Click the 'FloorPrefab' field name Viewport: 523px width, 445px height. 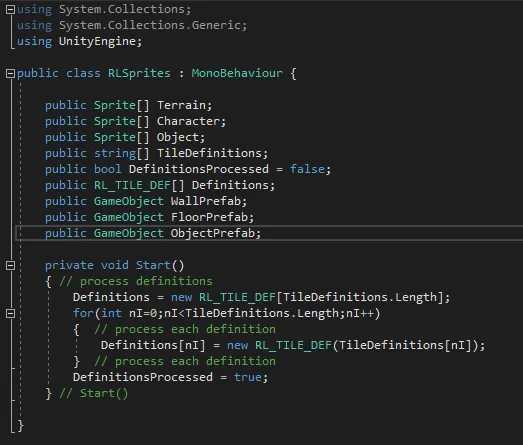point(209,217)
